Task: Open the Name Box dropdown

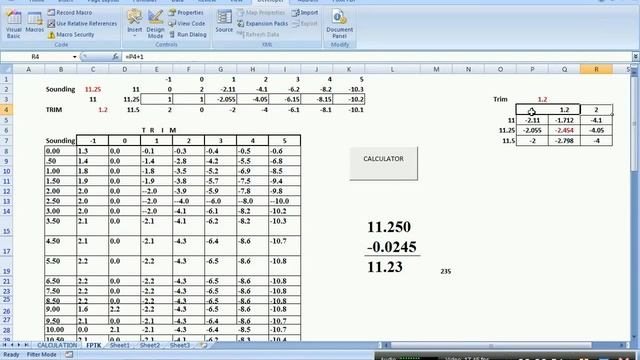Action: [74, 57]
